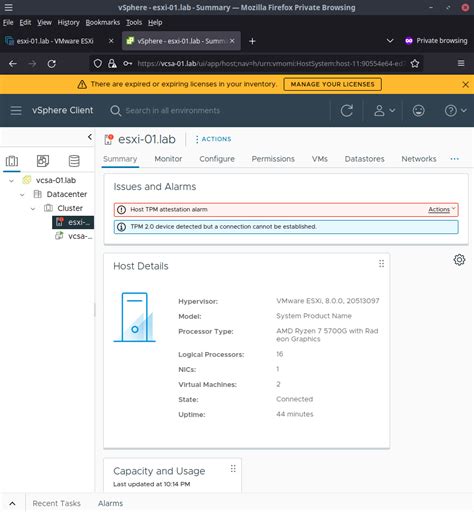The image size is (474, 512).
Task: Select the Summary tab
Action: (120, 159)
